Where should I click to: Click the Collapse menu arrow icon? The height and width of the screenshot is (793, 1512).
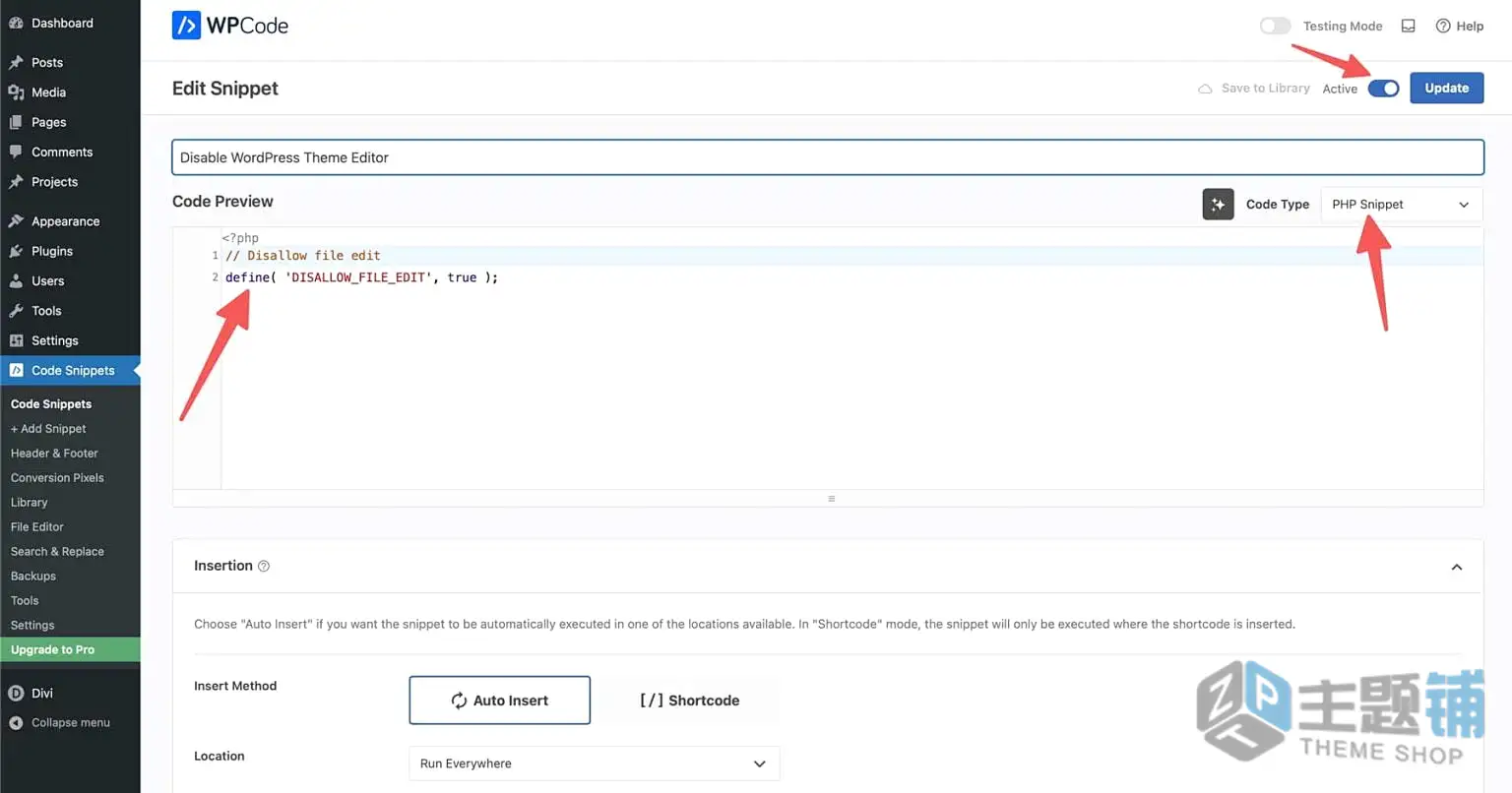tap(16, 722)
